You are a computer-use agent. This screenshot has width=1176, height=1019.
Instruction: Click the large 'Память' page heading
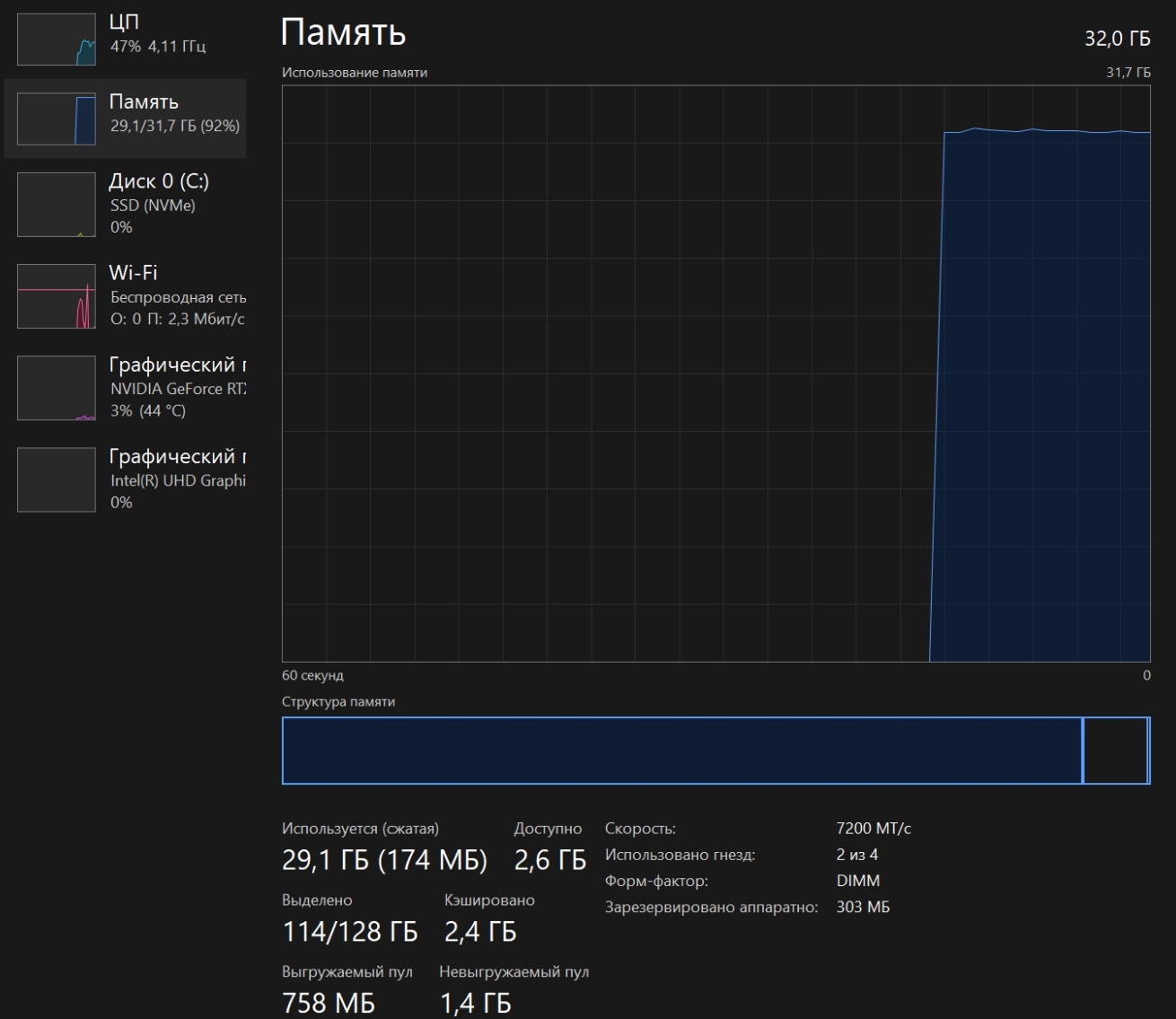(343, 32)
